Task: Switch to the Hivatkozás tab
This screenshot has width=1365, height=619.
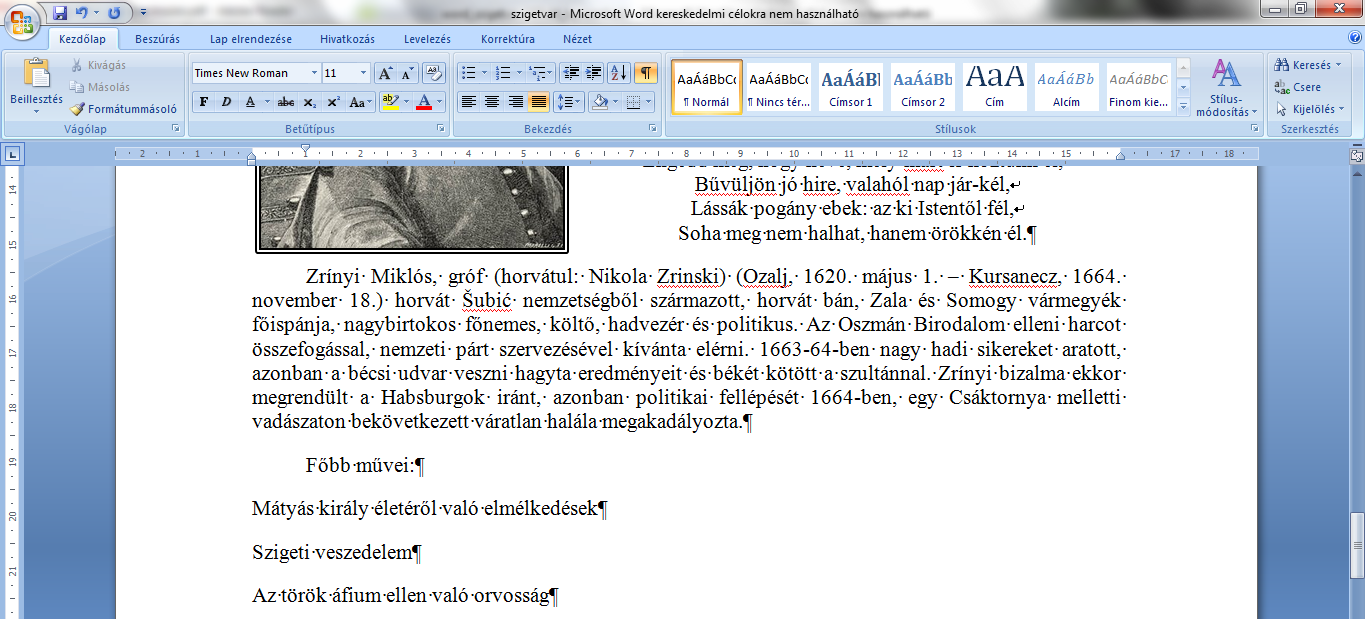Action: [347, 39]
